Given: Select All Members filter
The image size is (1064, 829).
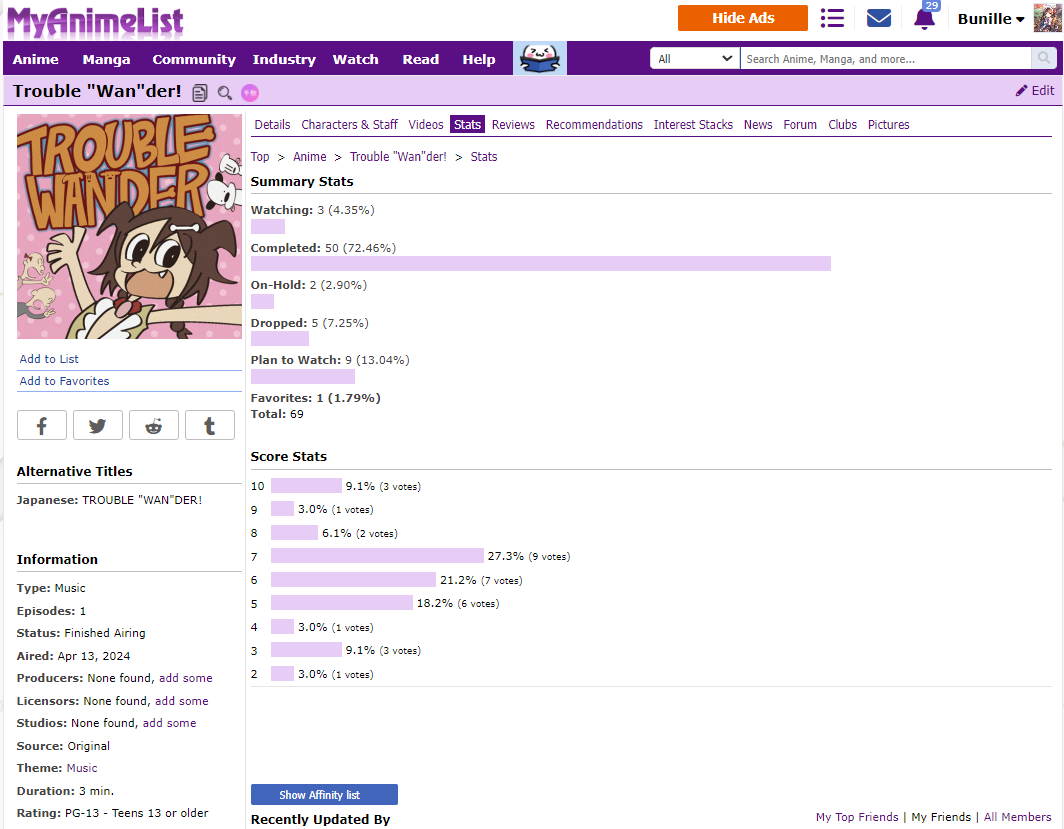Looking at the screenshot, I should (1017, 817).
